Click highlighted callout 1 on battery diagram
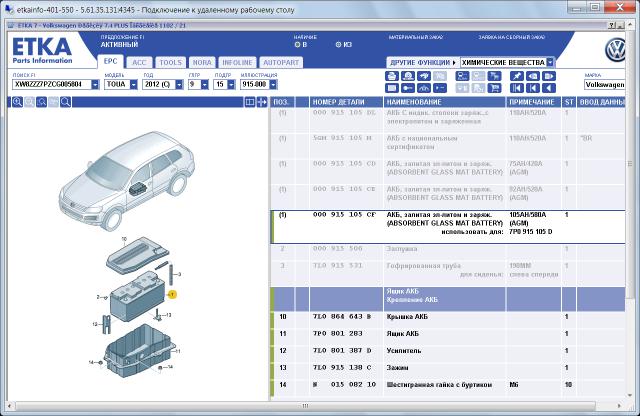This screenshot has height=416, width=640. pyautogui.click(x=172, y=294)
